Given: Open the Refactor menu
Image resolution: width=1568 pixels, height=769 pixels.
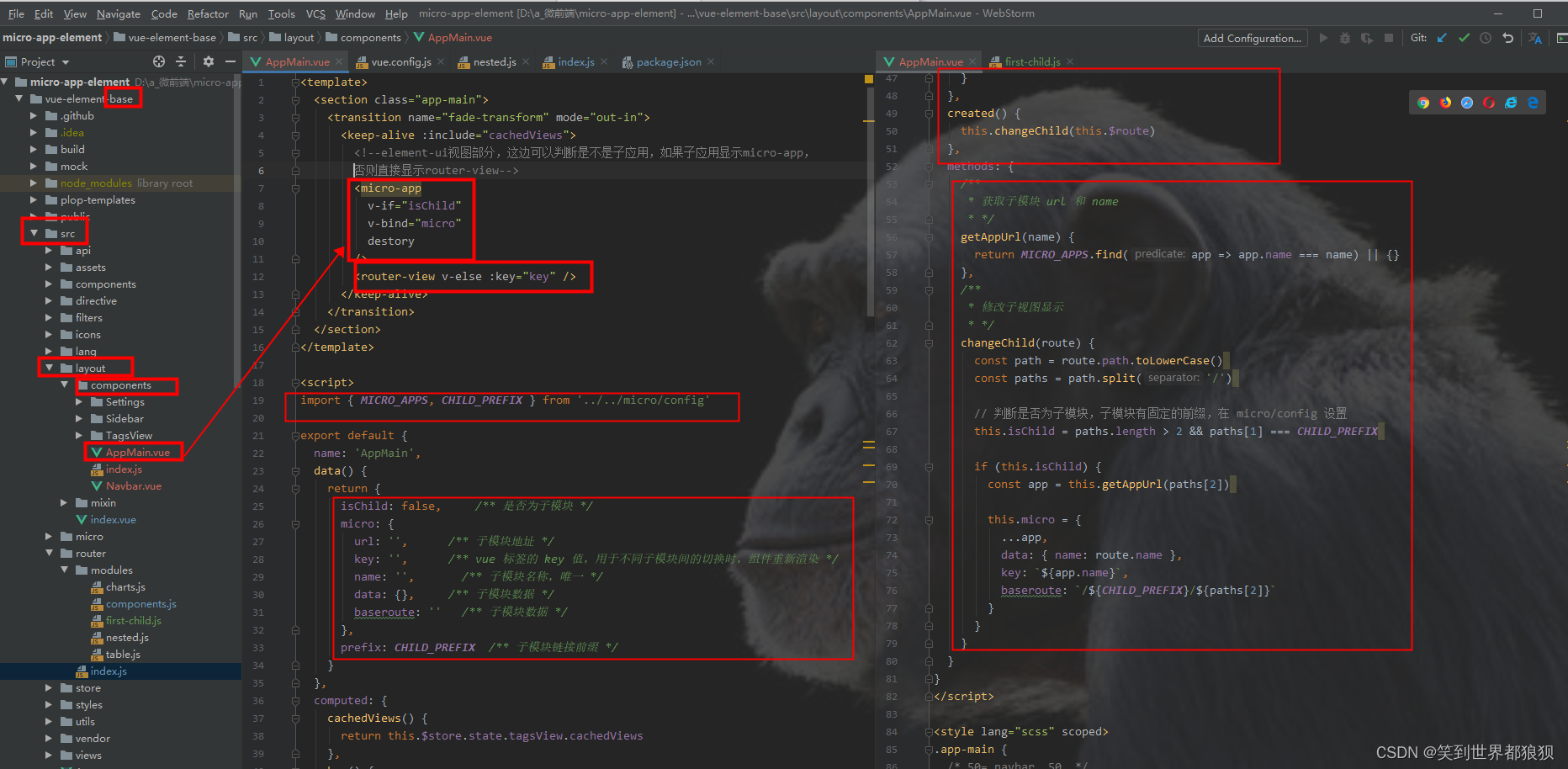Looking at the screenshot, I should 208,13.
